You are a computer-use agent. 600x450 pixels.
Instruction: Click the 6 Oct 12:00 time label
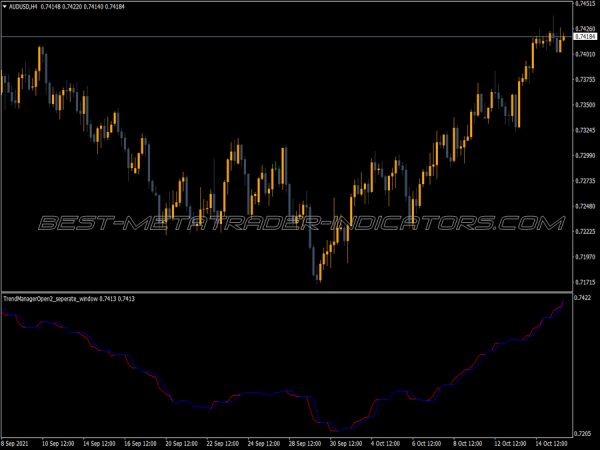pyautogui.click(x=427, y=443)
